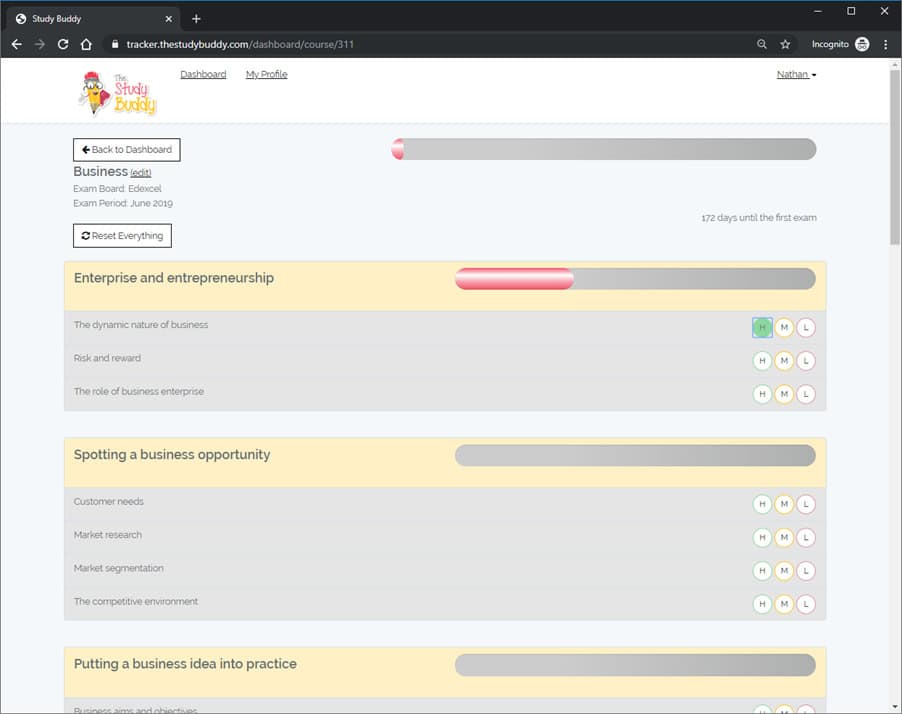Image resolution: width=902 pixels, height=714 pixels.
Task: Reload the page with browser refresh icon
Action: click(x=63, y=44)
